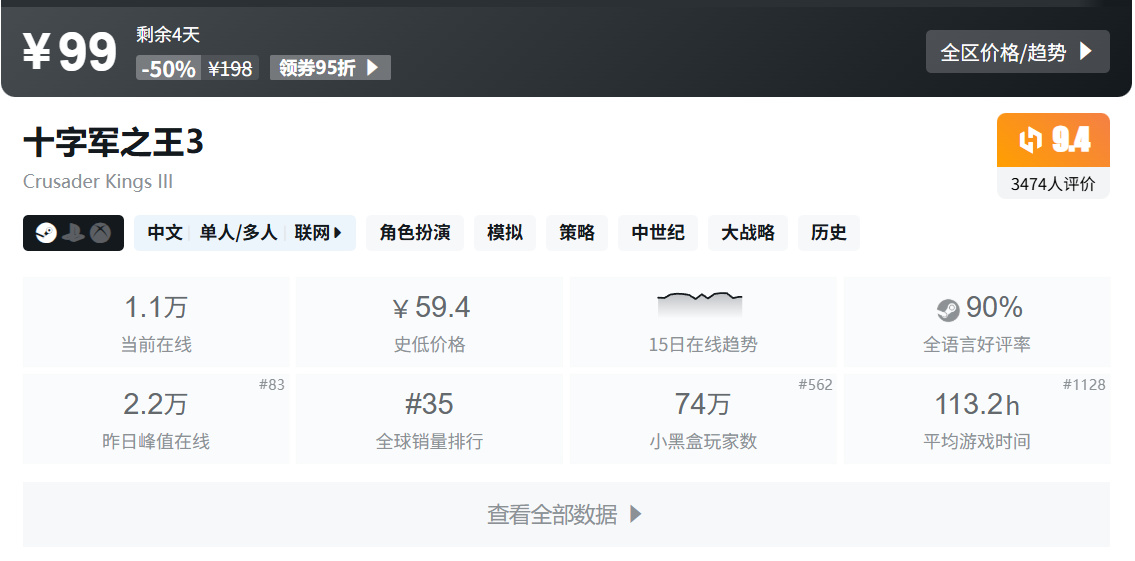Select the 角色扮演 tag
Screen dimensions: 1135x561
click(x=415, y=233)
